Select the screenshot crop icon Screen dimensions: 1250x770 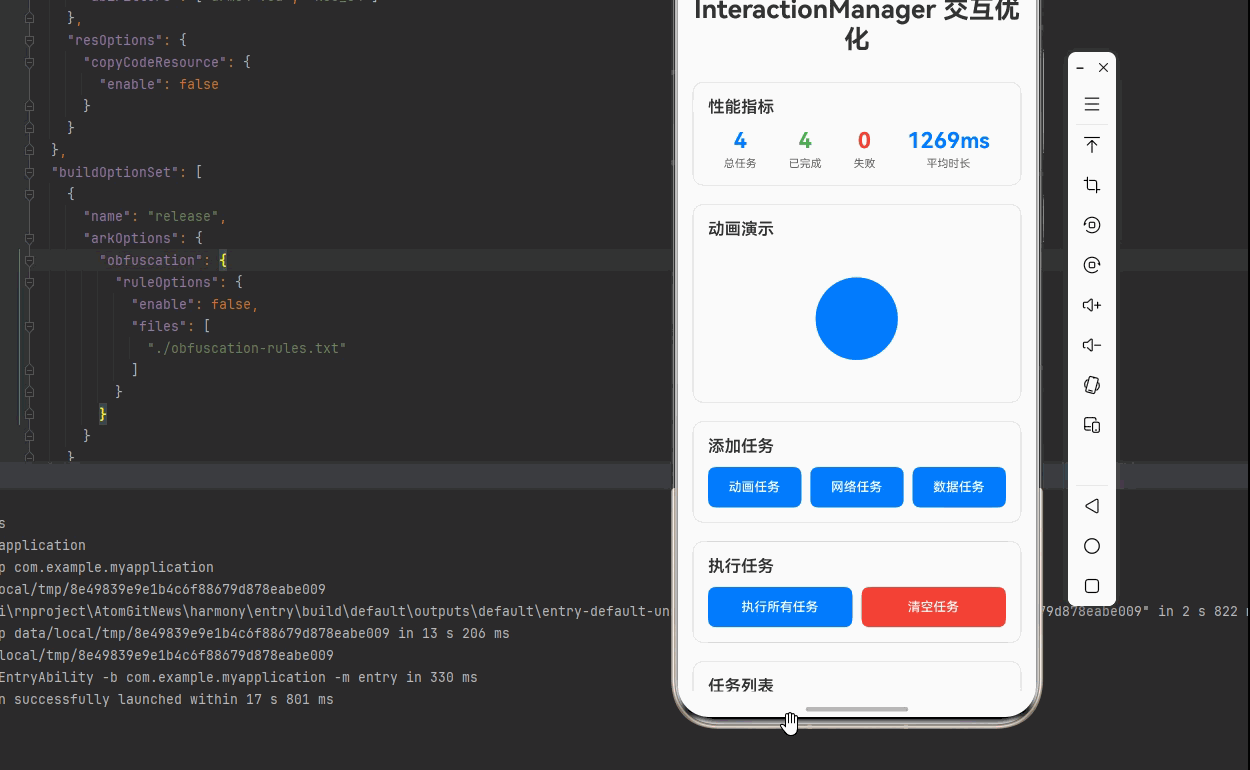[1091, 185]
